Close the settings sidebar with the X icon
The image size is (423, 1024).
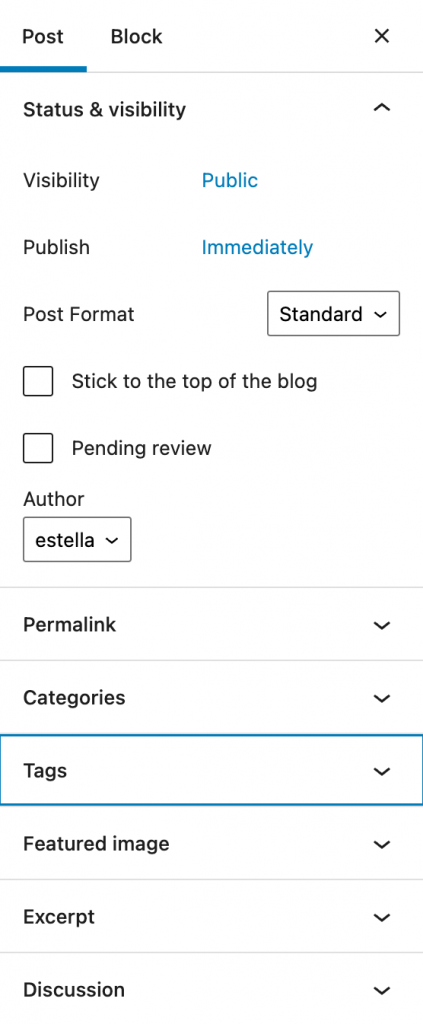381,36
